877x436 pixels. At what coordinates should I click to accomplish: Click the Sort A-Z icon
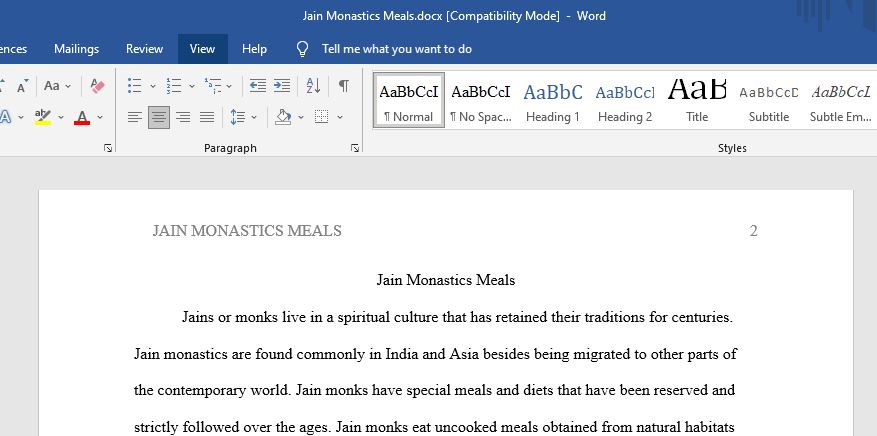313,86
